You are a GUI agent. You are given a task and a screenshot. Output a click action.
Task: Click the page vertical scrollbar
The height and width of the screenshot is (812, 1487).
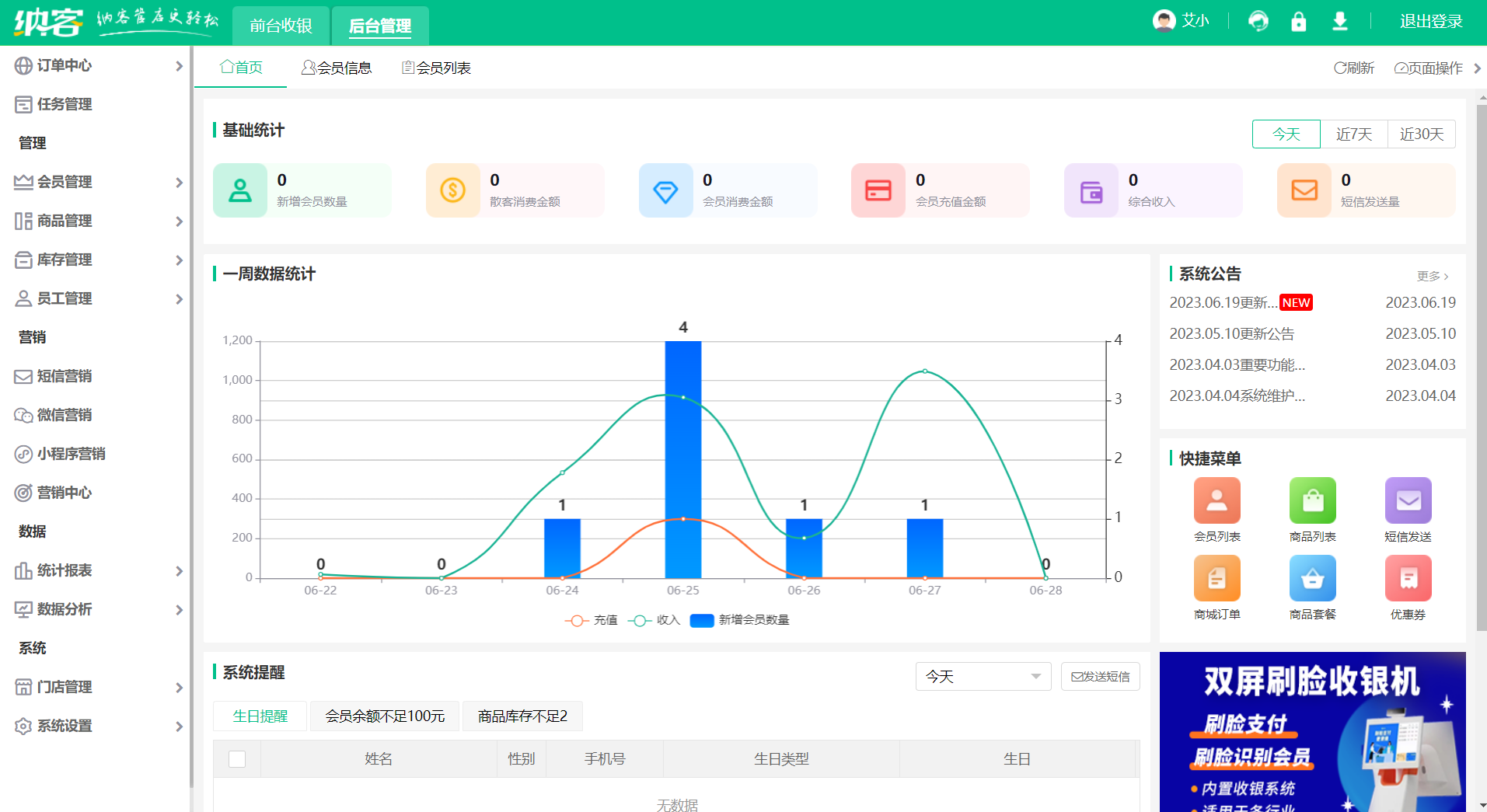(x=1481, y=365)
